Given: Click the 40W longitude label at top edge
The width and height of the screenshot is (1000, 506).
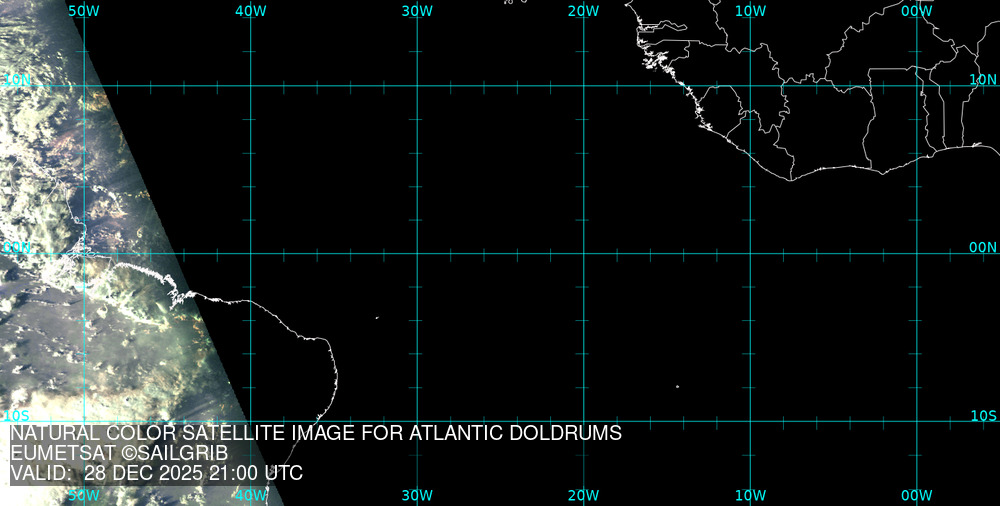Looking at the screenshot, I should [x=250, y=10].
